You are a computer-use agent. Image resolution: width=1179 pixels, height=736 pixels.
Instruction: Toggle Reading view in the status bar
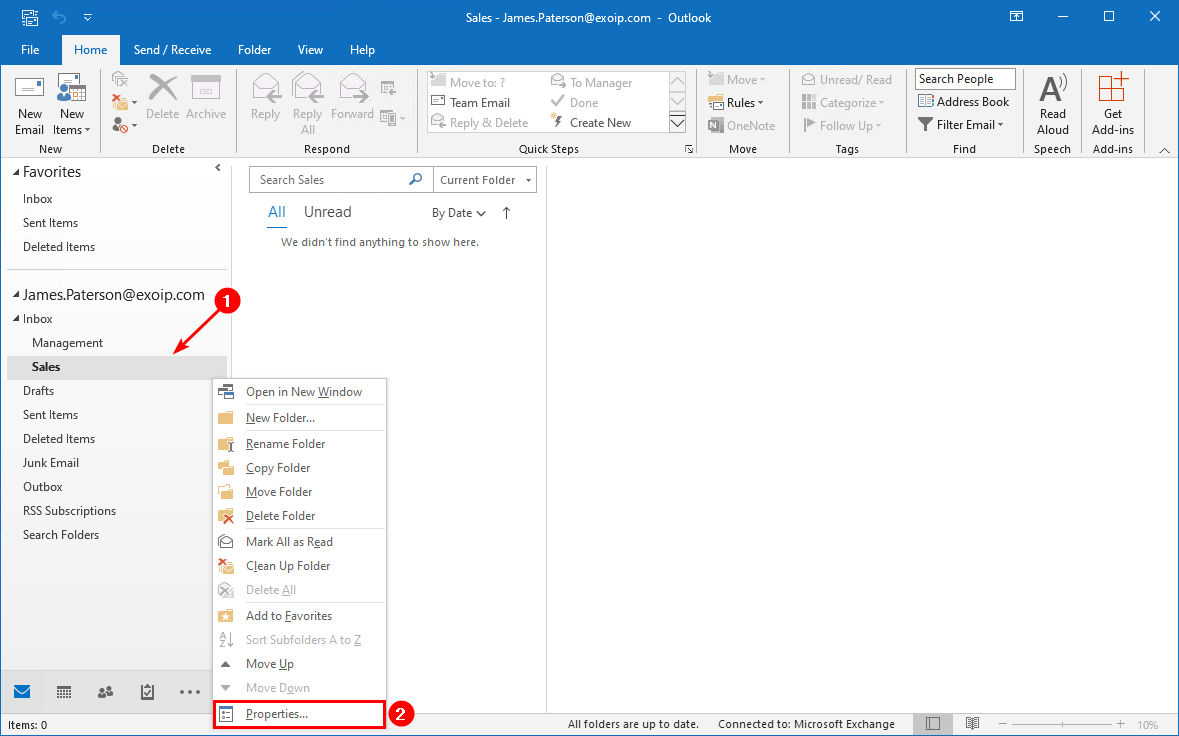point(971,723)
